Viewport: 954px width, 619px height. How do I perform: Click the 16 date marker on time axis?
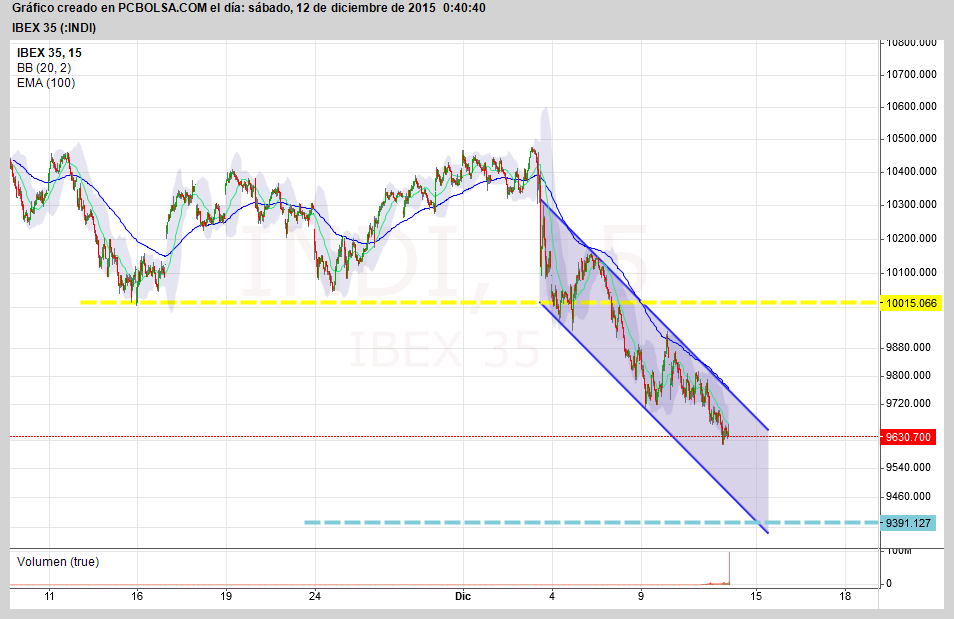pyautogui.click(x=137, y=596)
